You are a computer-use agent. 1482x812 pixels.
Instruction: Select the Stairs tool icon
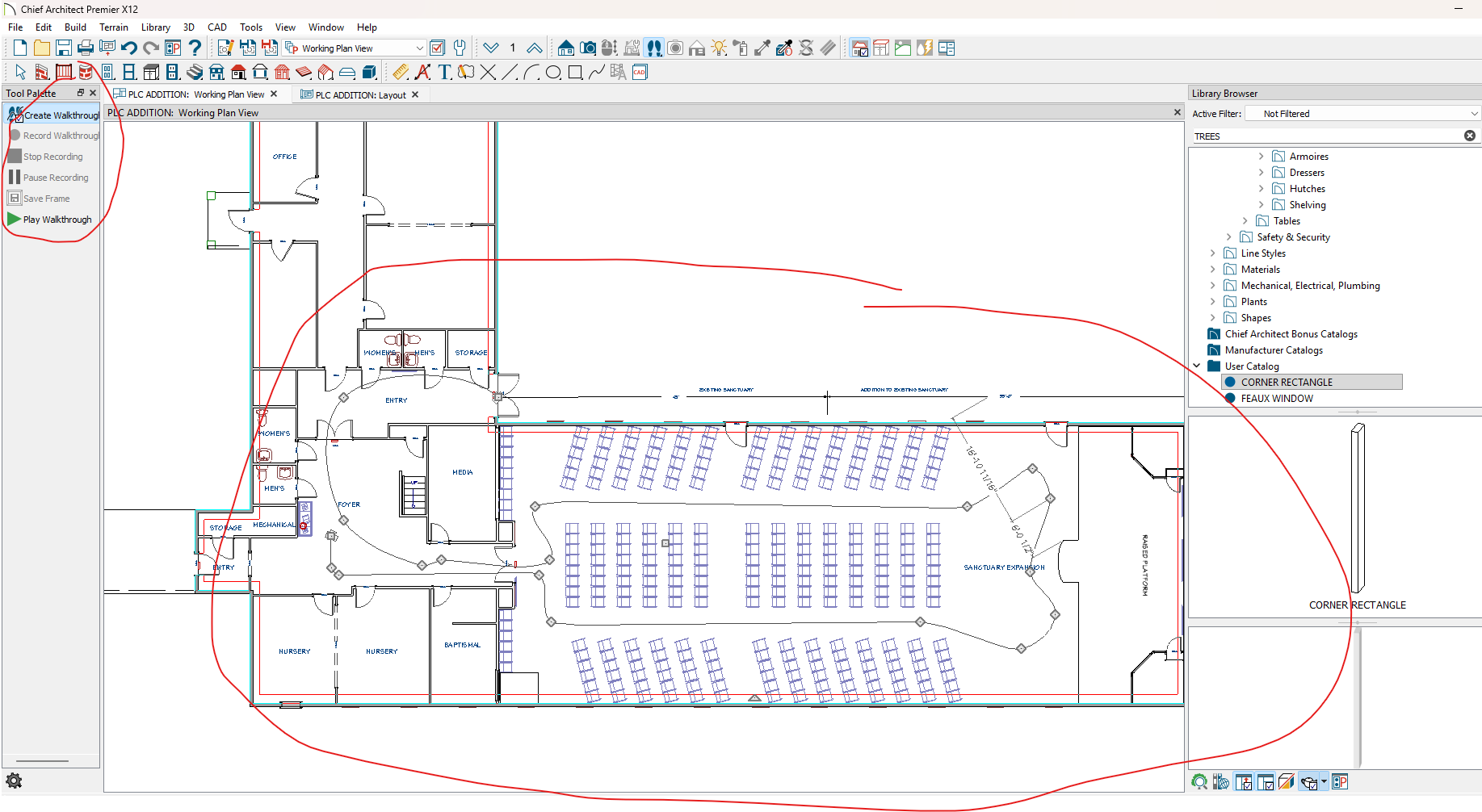195,73
